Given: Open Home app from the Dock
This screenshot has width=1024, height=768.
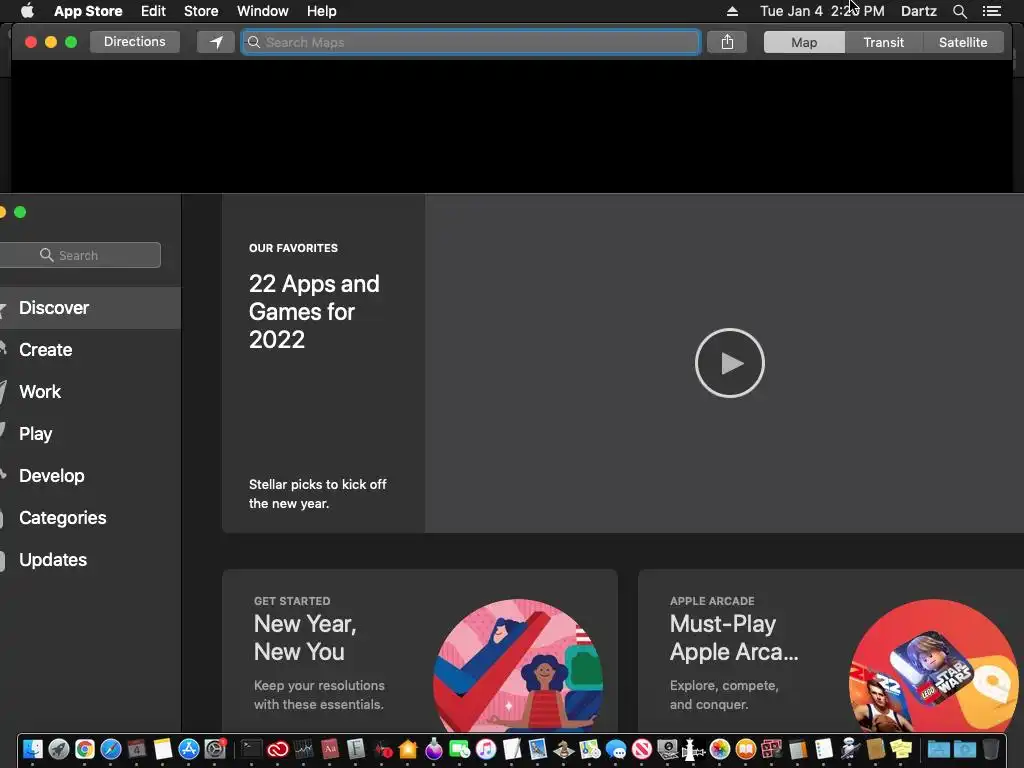Looking at the screenshot, I should [408, 749].
